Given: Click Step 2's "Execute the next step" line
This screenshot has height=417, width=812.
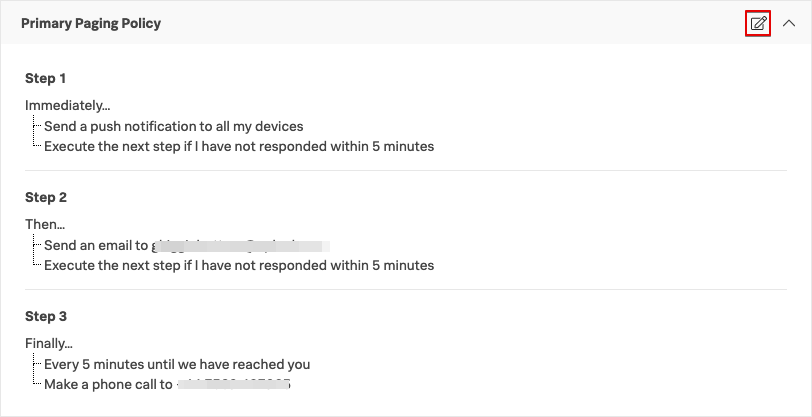Looking at the screenshot, I should point(239,265).
